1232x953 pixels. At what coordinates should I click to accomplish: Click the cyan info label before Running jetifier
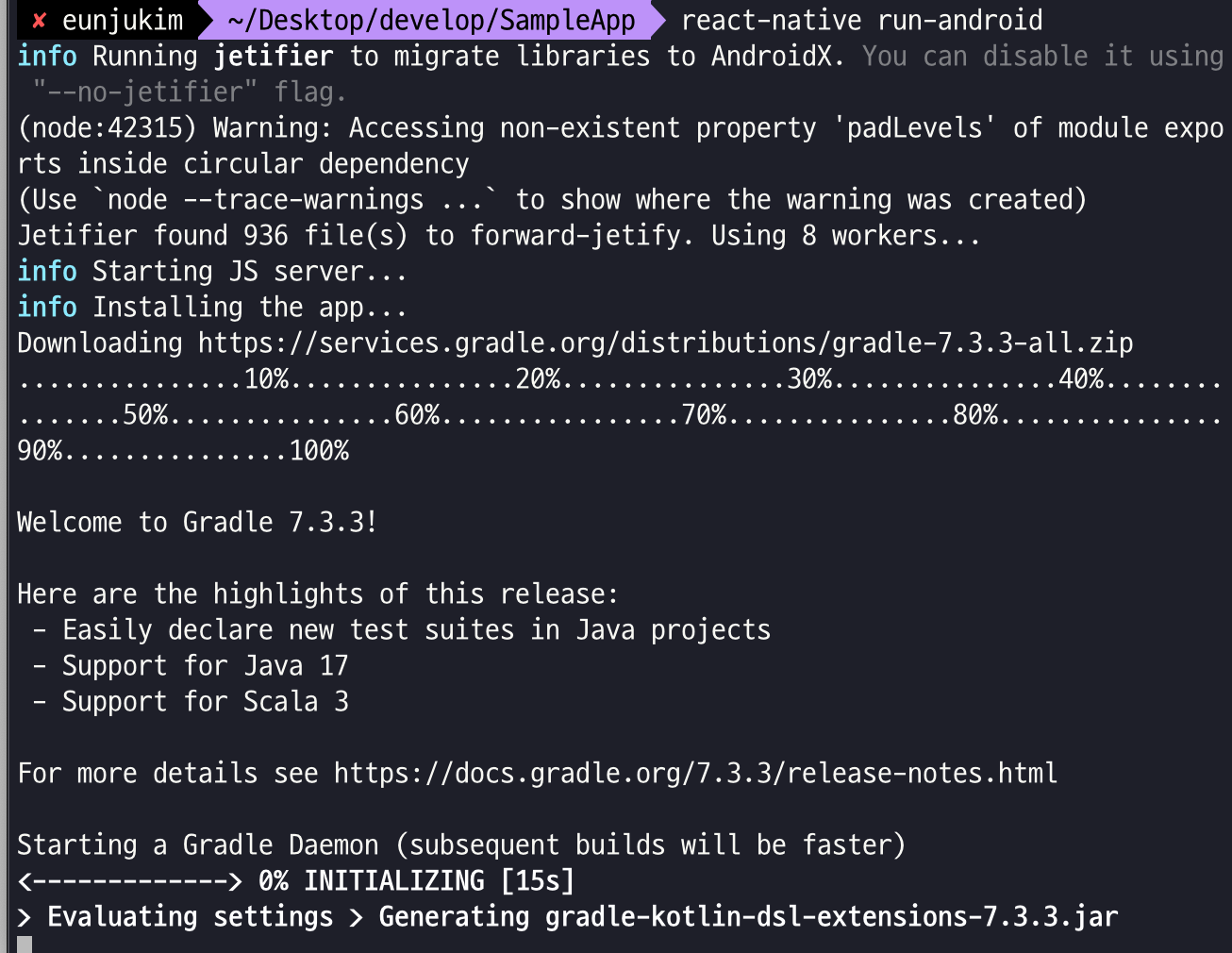[x=47, y=57]
